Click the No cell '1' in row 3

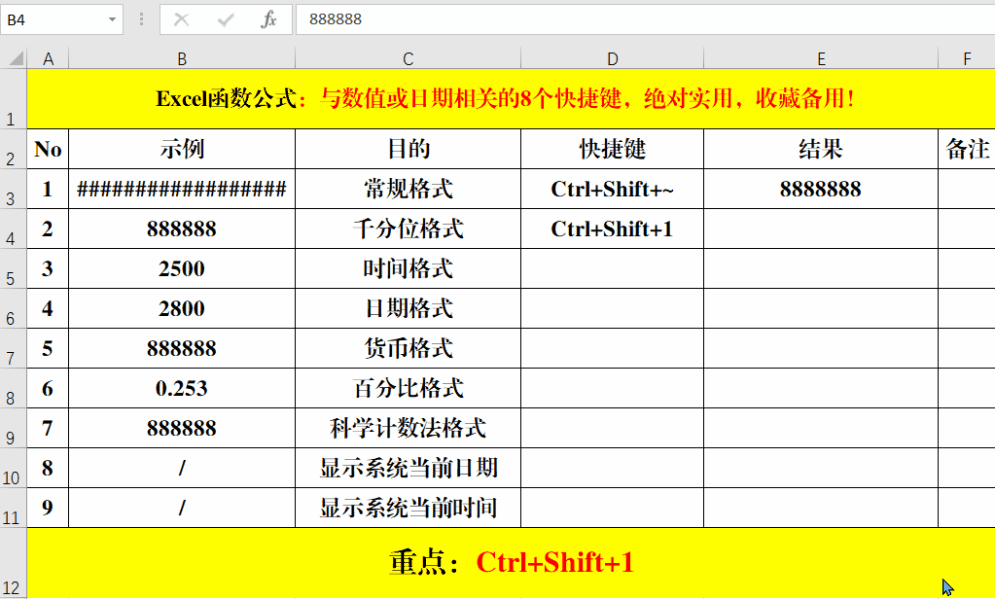[48, 189]
